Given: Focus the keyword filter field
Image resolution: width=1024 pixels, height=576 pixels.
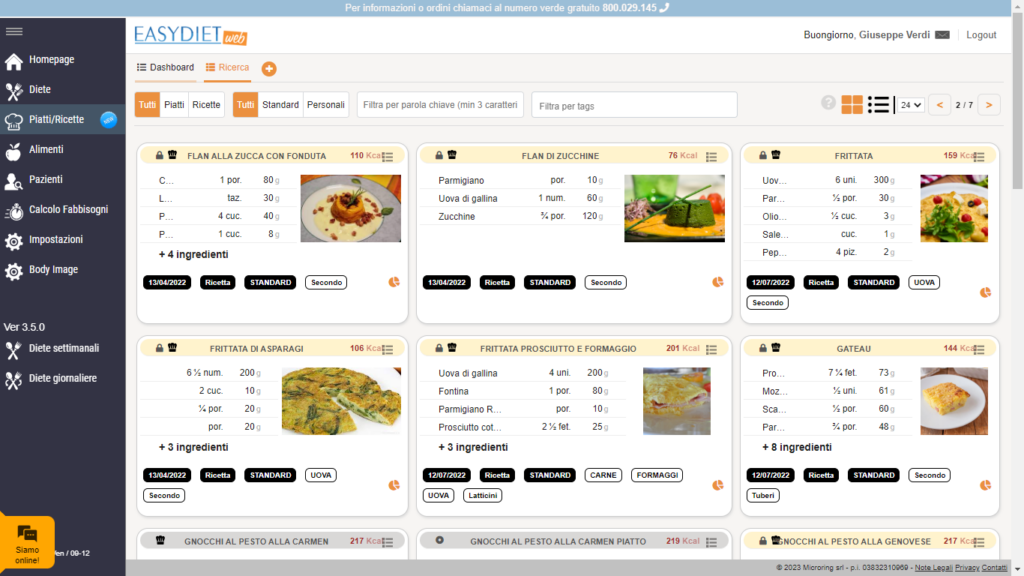Looking at the screenshot, I should [x=440, y=104].
